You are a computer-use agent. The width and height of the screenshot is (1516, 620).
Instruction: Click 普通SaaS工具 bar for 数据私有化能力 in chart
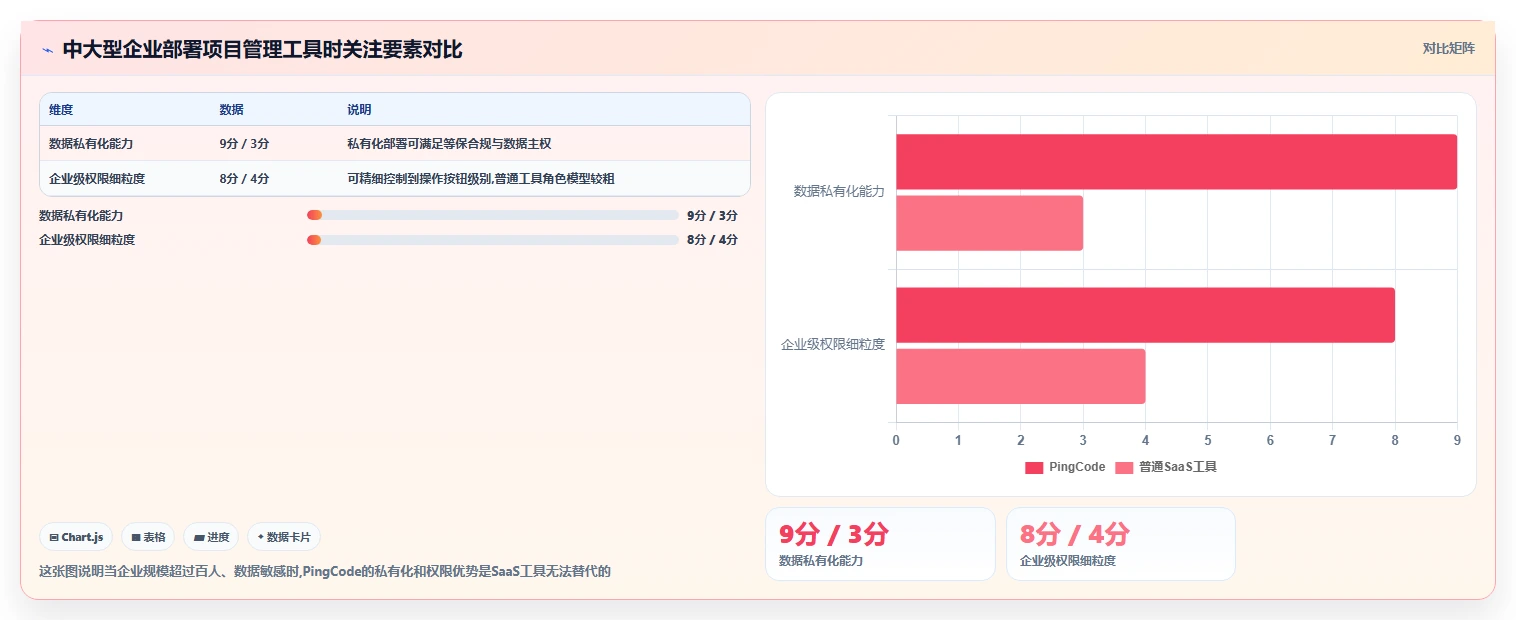pos(989,223)
